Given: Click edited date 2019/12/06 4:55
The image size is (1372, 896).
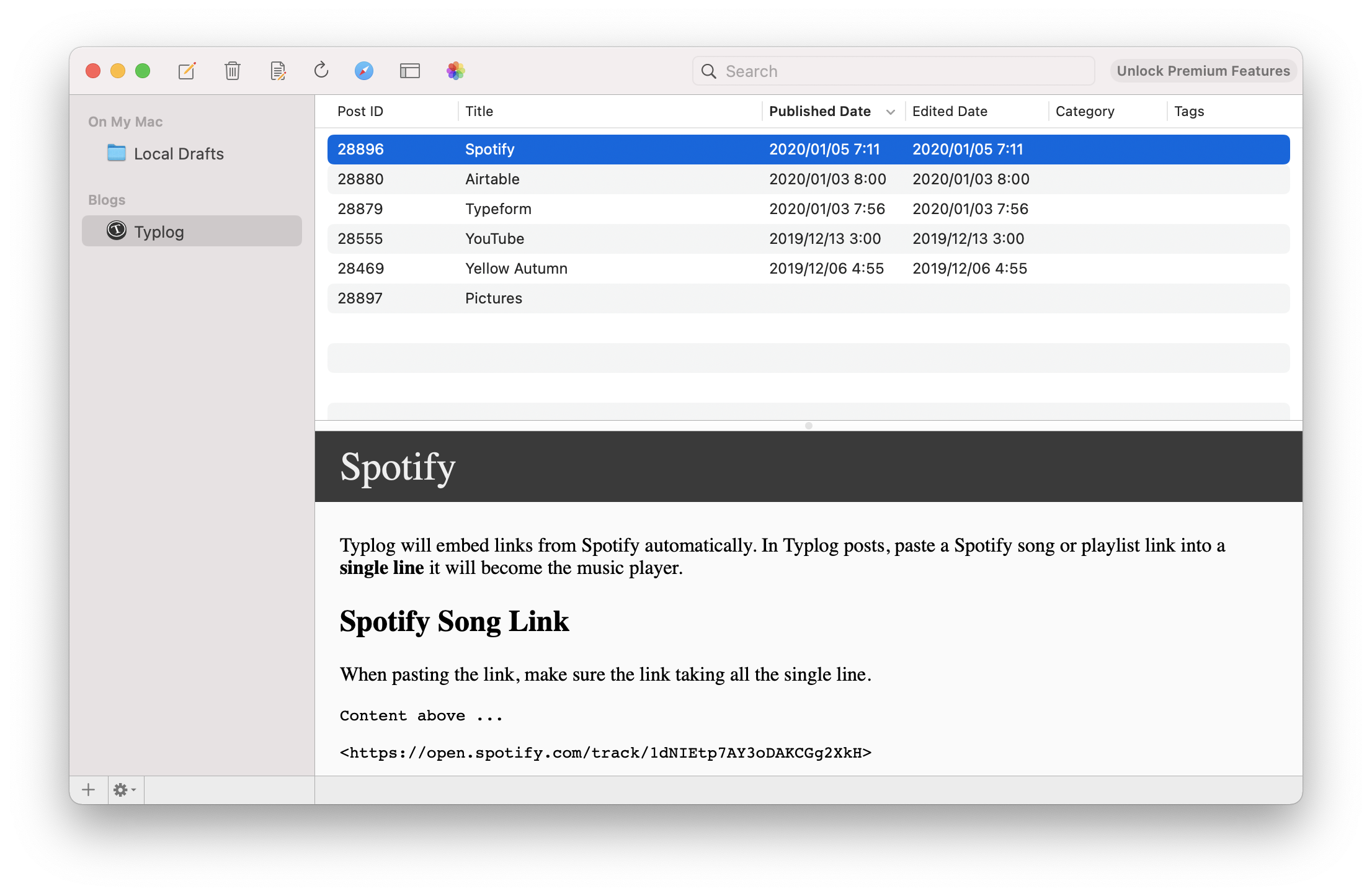Looking at the screenshot, I should point(969,268).
